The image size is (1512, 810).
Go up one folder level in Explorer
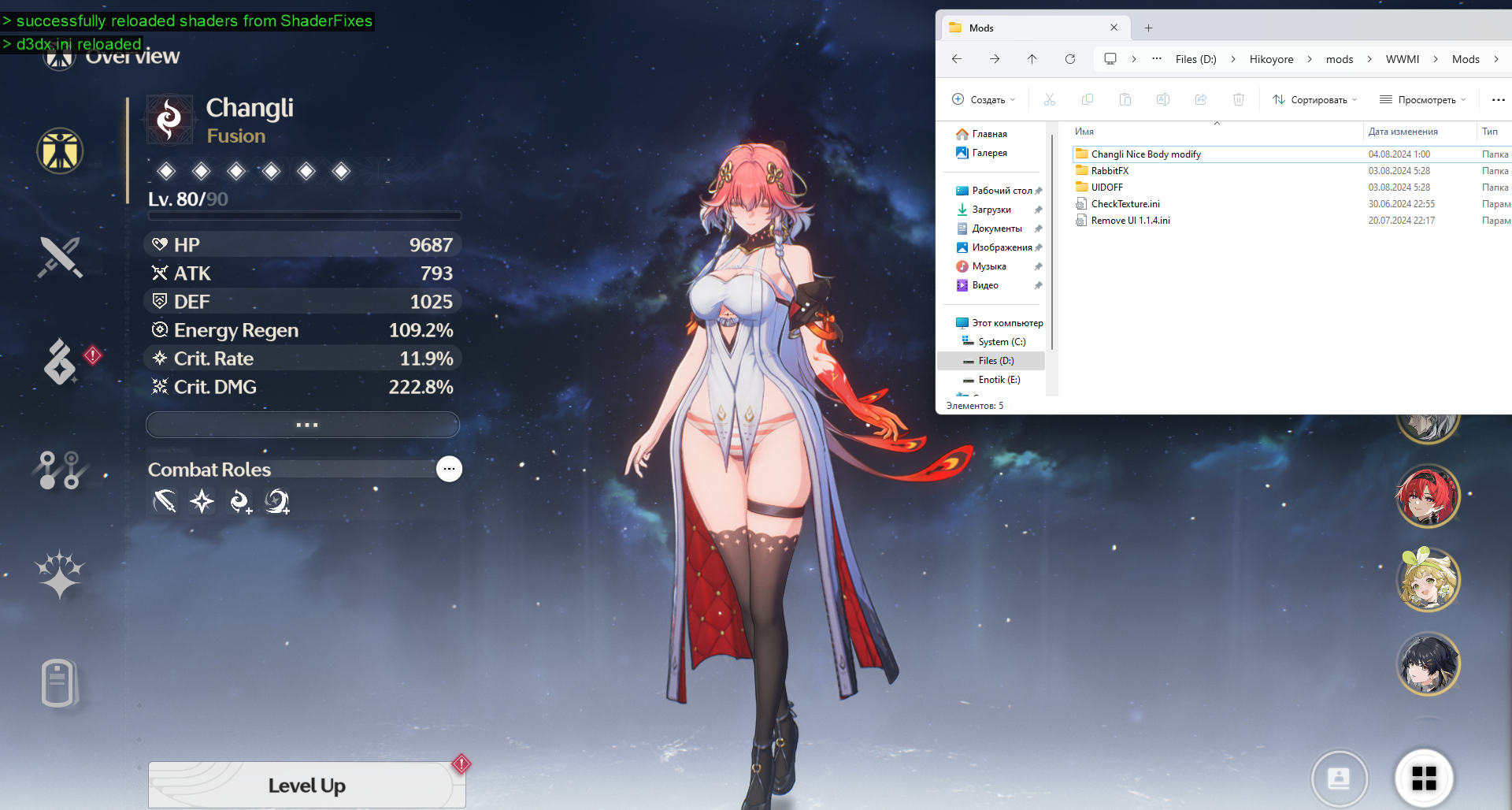pos(1032,59)
